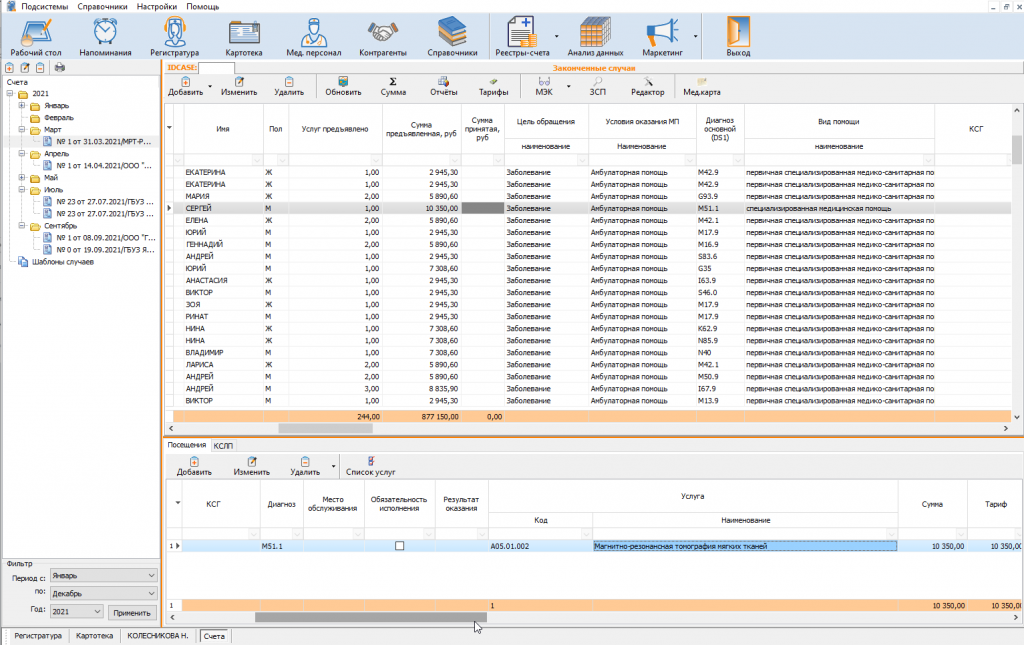Open Мед.карта from the cases toolbar
The width and height of the screenshot is (1024, 645).
click(x=702, y=85)
